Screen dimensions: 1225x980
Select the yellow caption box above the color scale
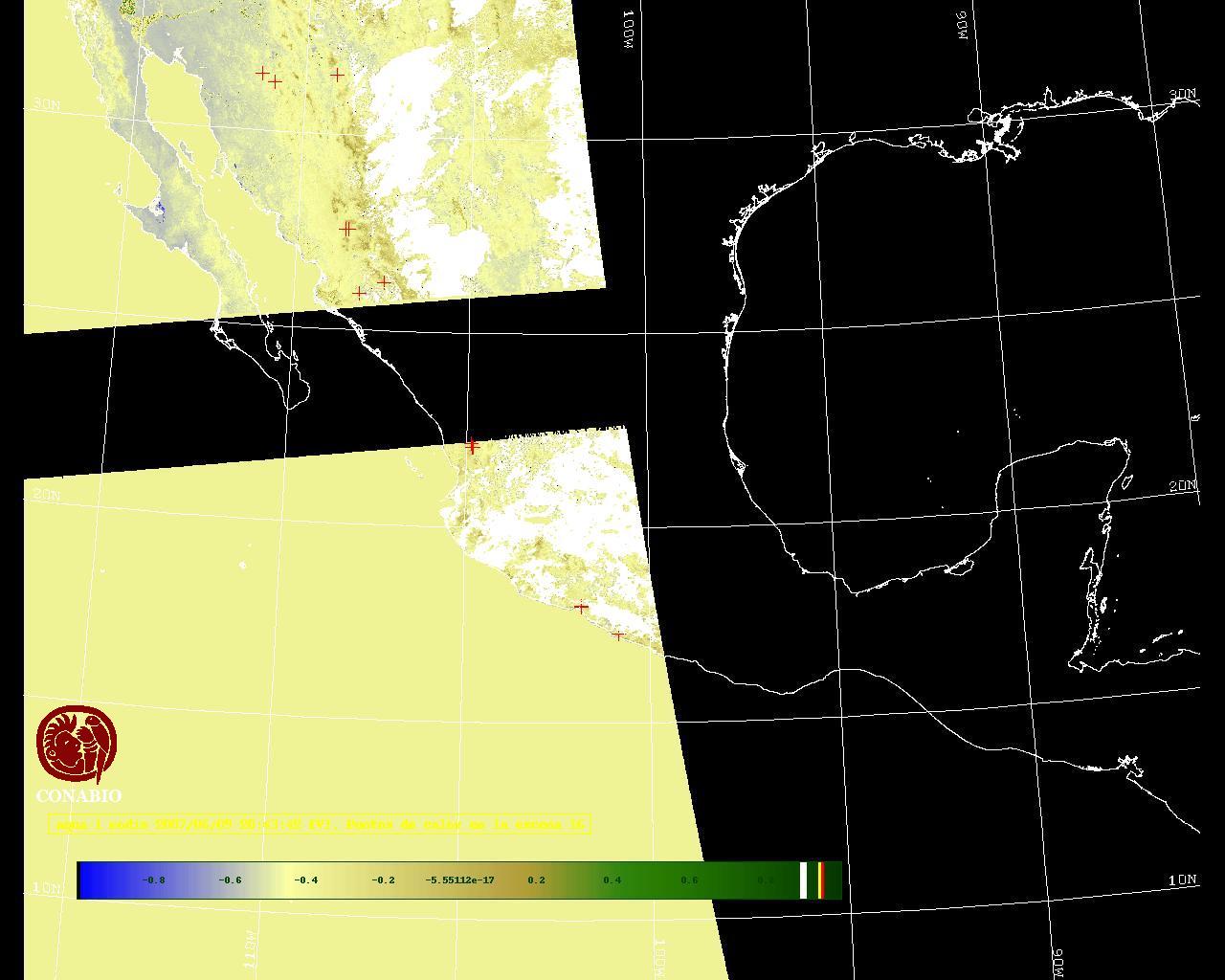coord(320,824)
